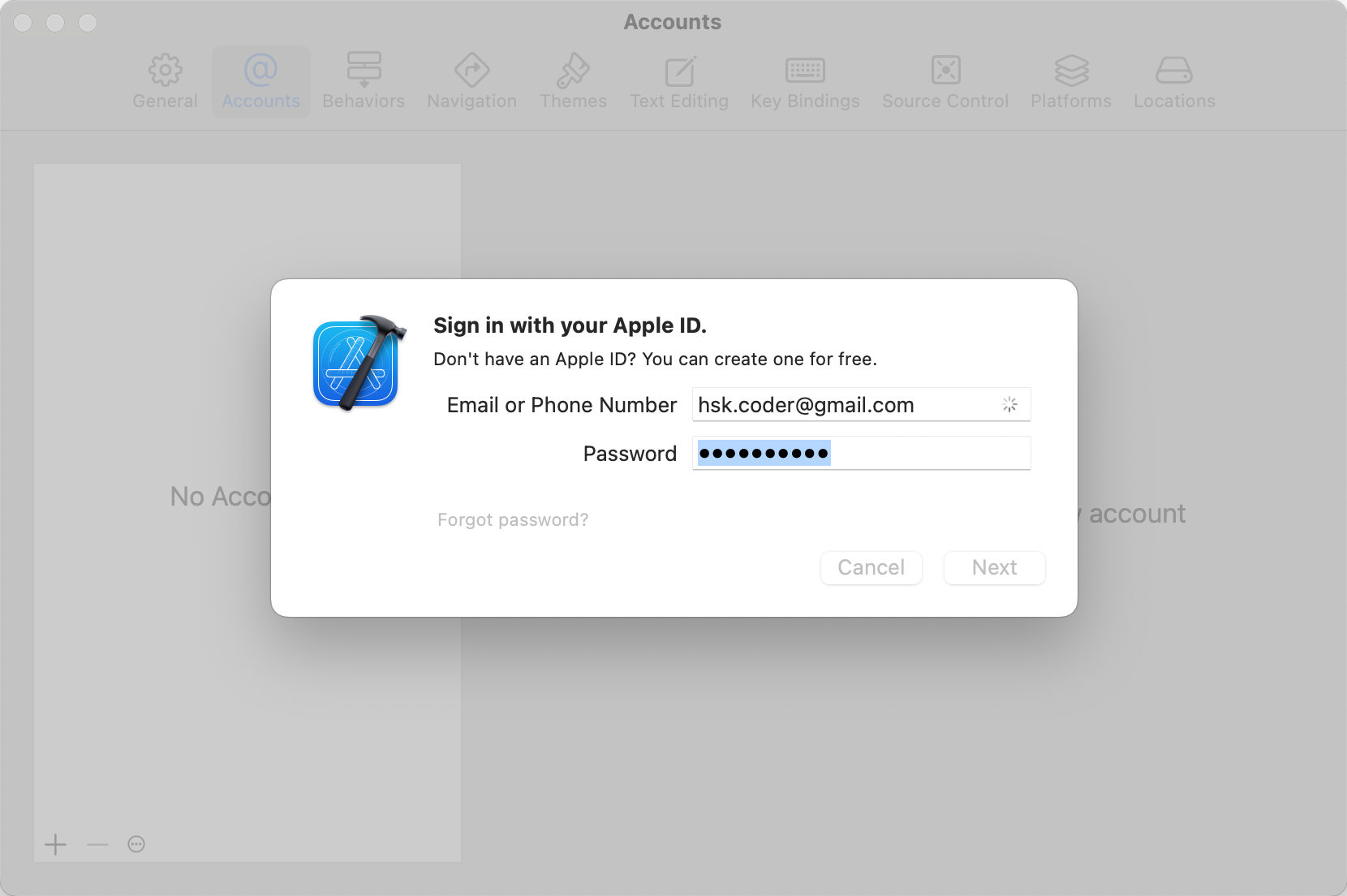The width and height of the screenshot is (1347, 896).
Task: Close the Accounts window
Action: (24, 23)
